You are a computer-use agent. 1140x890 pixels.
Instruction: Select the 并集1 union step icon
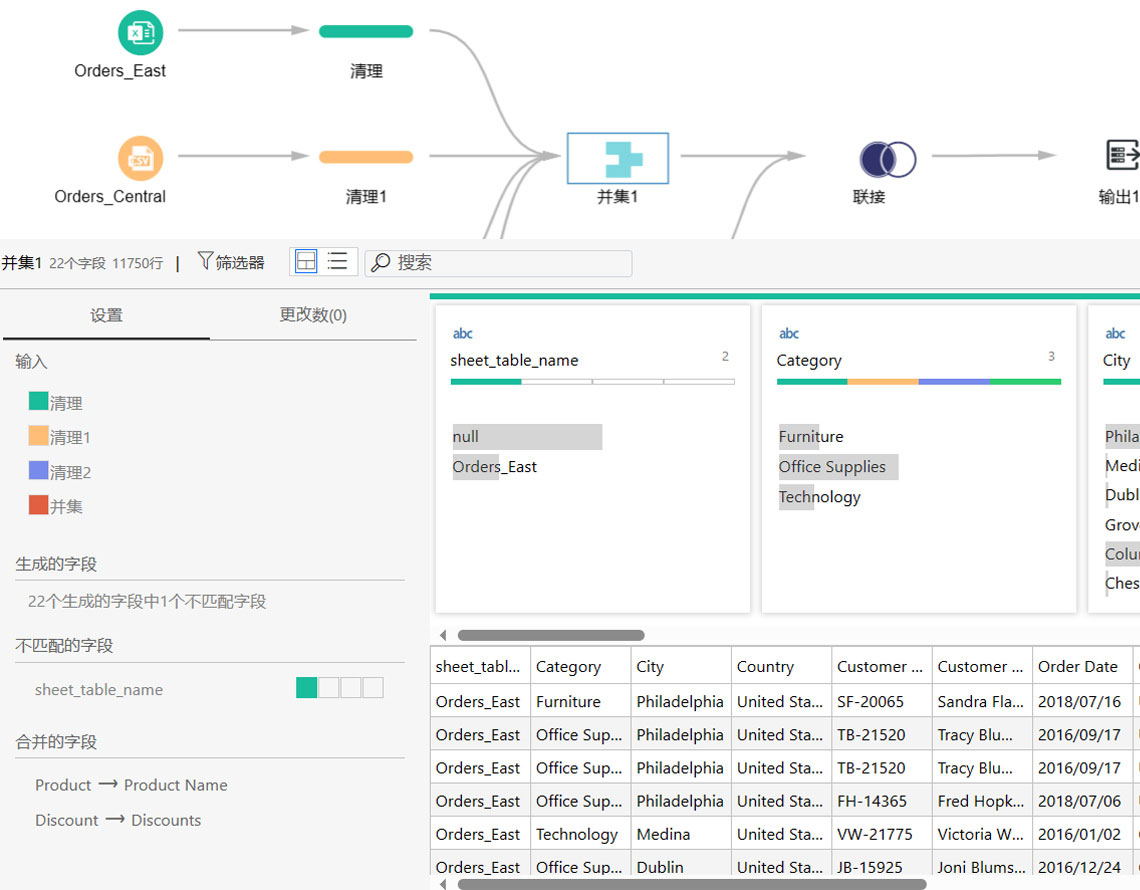618,159
